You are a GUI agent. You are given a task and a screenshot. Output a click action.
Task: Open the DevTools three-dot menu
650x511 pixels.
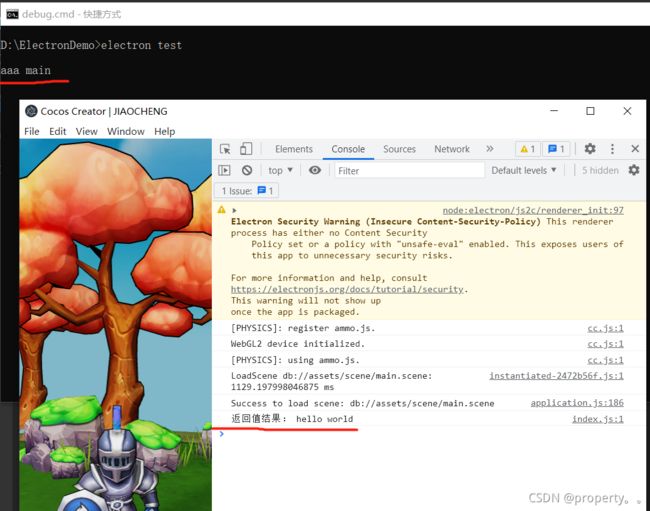pos(612,149)
